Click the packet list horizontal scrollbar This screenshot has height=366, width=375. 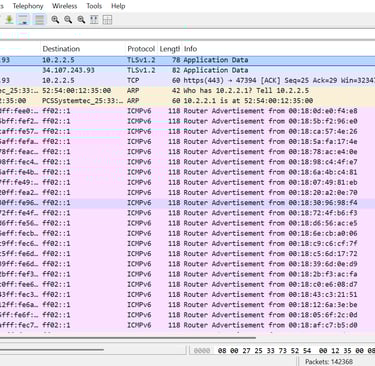click(128, 338)
